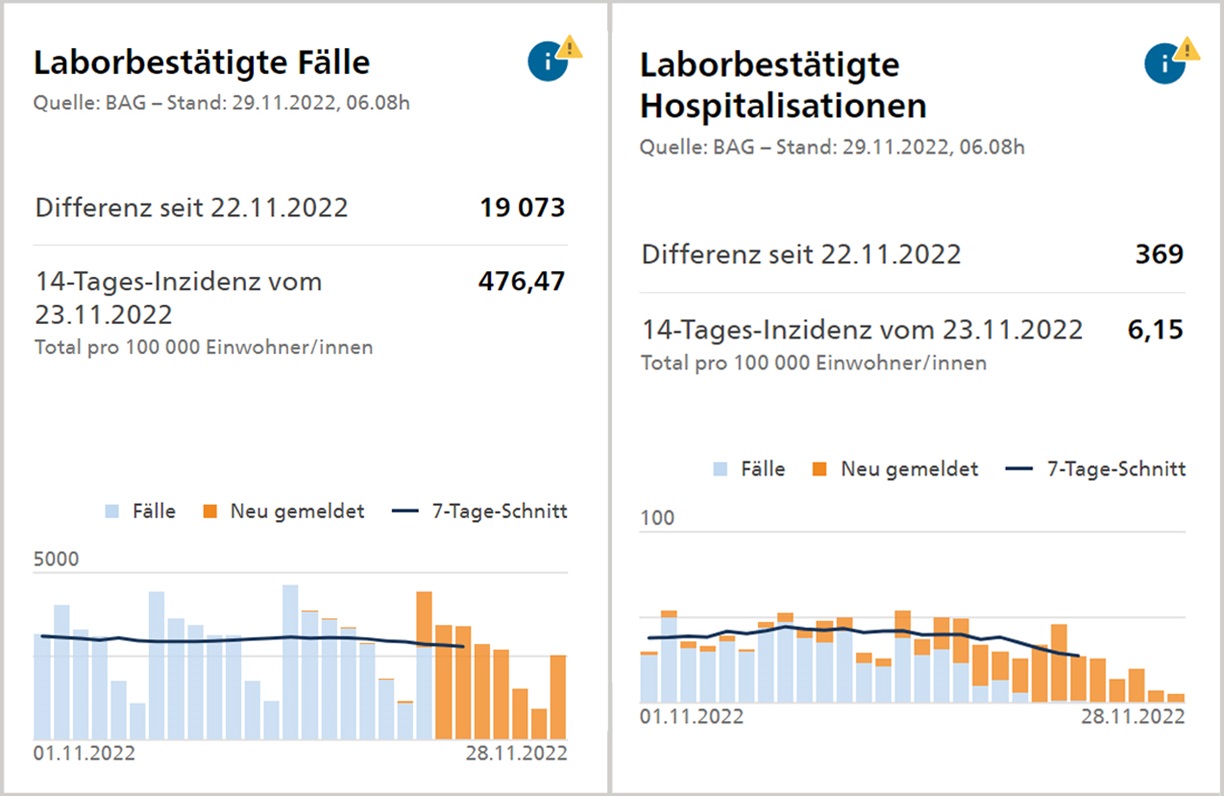Click 01.11.2022 date label under cases chart

tap(84, 753)
